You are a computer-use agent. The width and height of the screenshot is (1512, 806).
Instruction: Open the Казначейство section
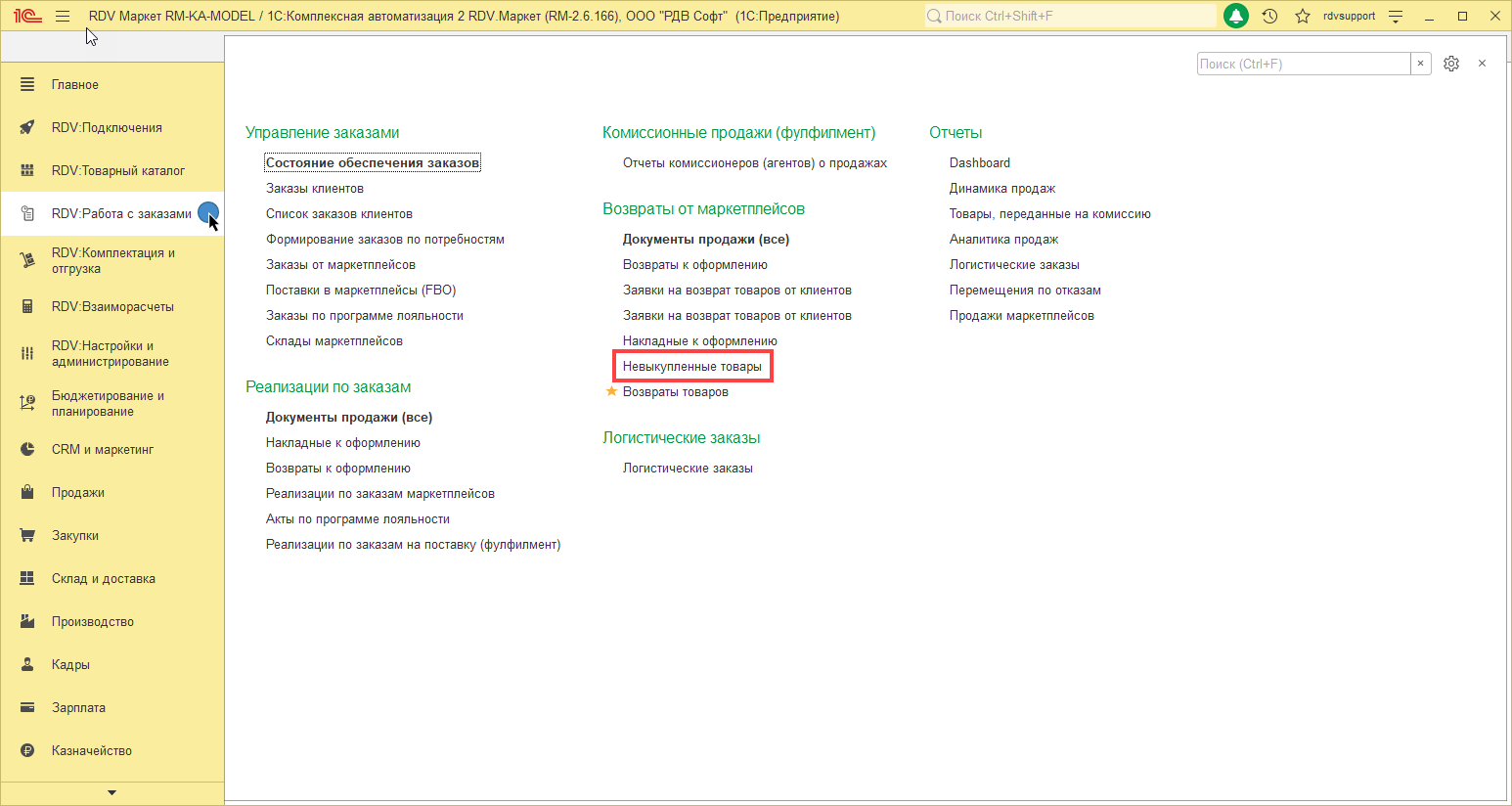(112, 751)
